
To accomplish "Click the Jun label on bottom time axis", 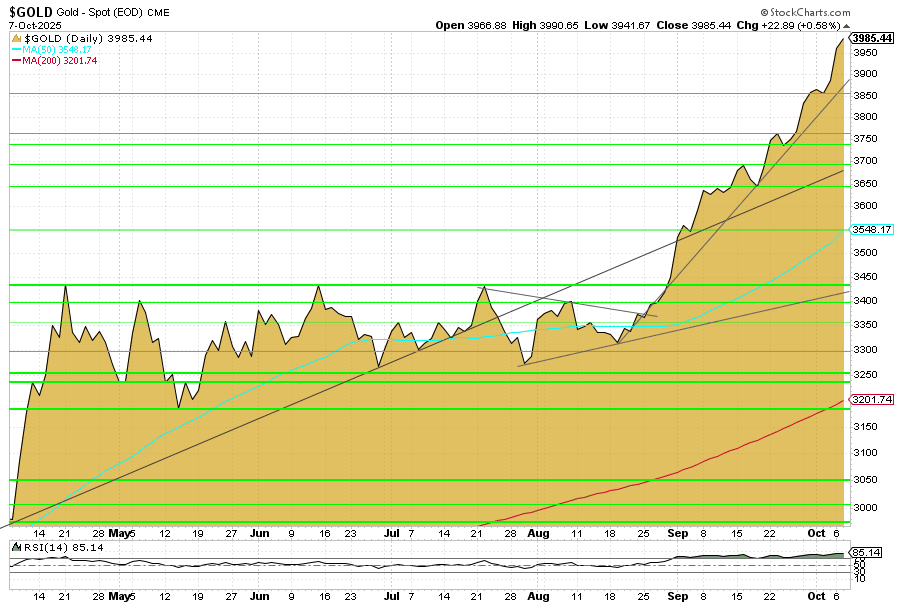I will pos(260,597).
